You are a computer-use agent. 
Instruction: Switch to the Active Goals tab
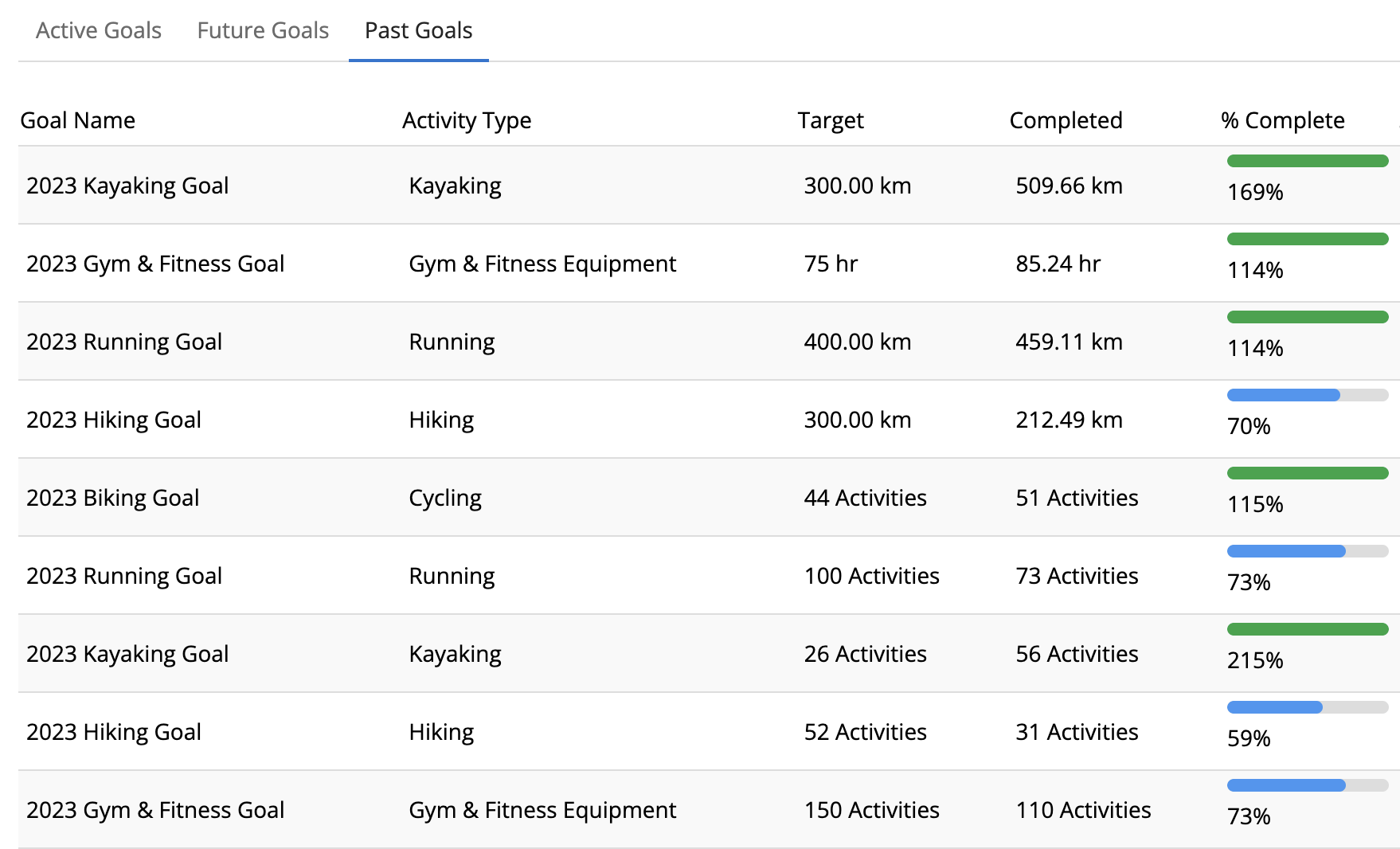pos(99,30)
